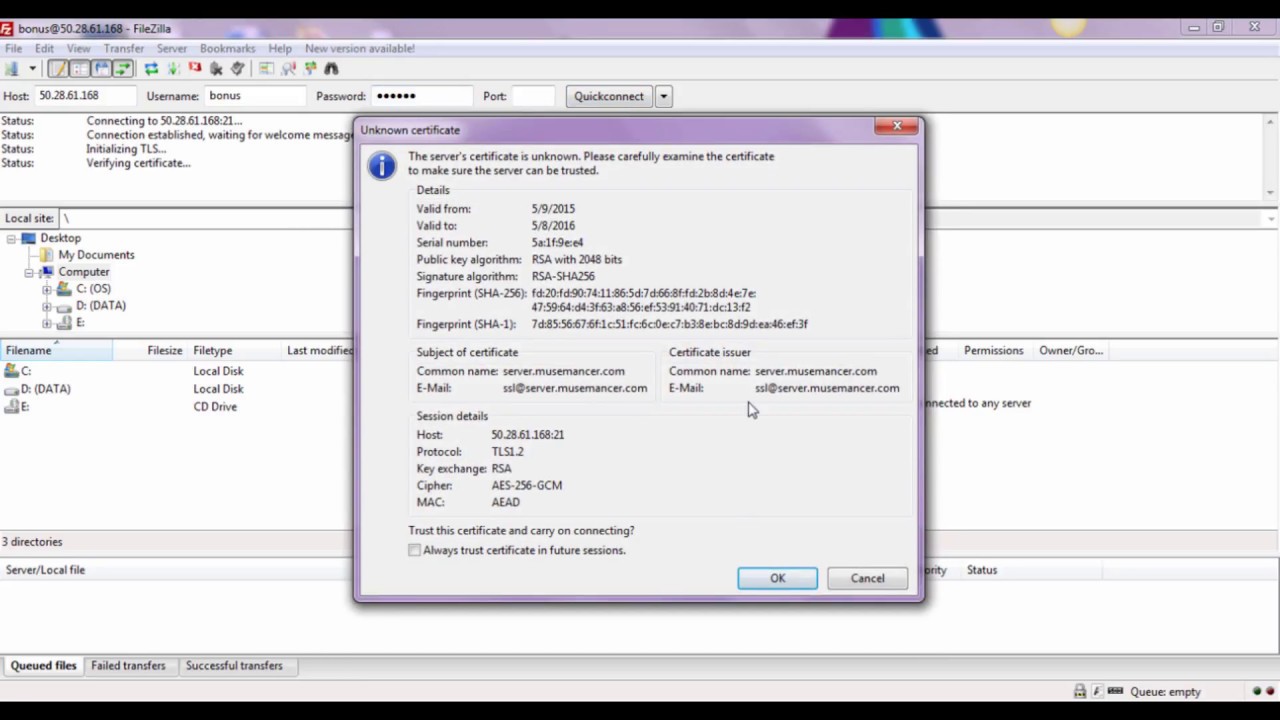
Task: Toggle transfer queue display icon
Action: (x=122, y=68)
